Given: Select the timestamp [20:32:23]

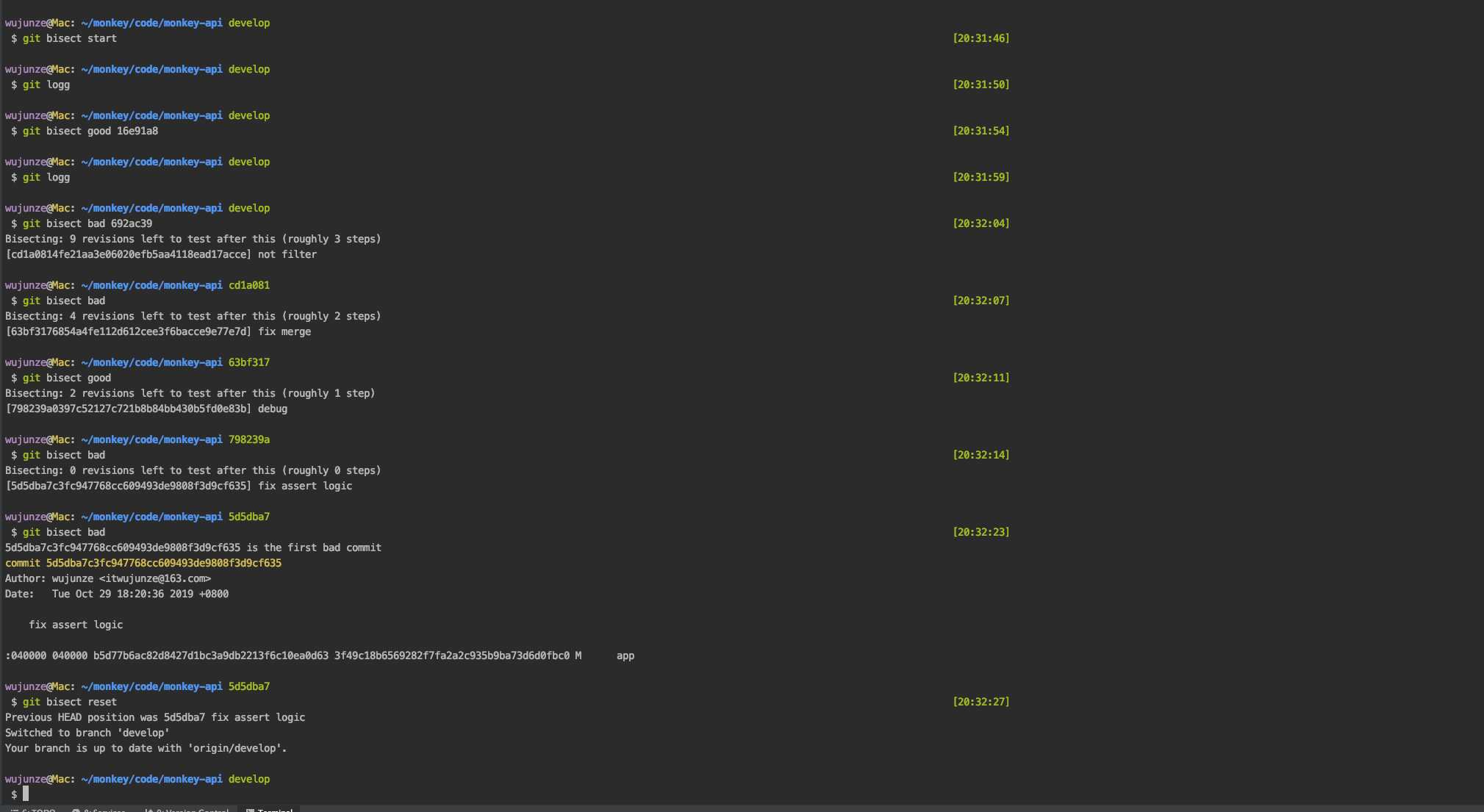Looking at the screenshot, I should [981, 532].
